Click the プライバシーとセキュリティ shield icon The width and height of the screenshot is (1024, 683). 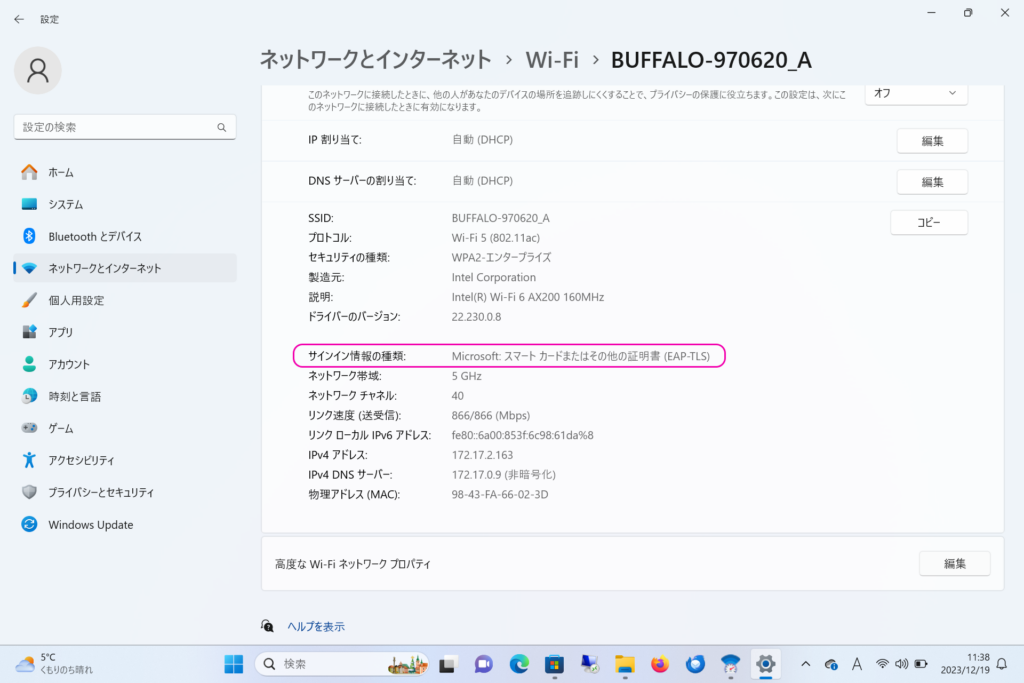pos(29,492)
